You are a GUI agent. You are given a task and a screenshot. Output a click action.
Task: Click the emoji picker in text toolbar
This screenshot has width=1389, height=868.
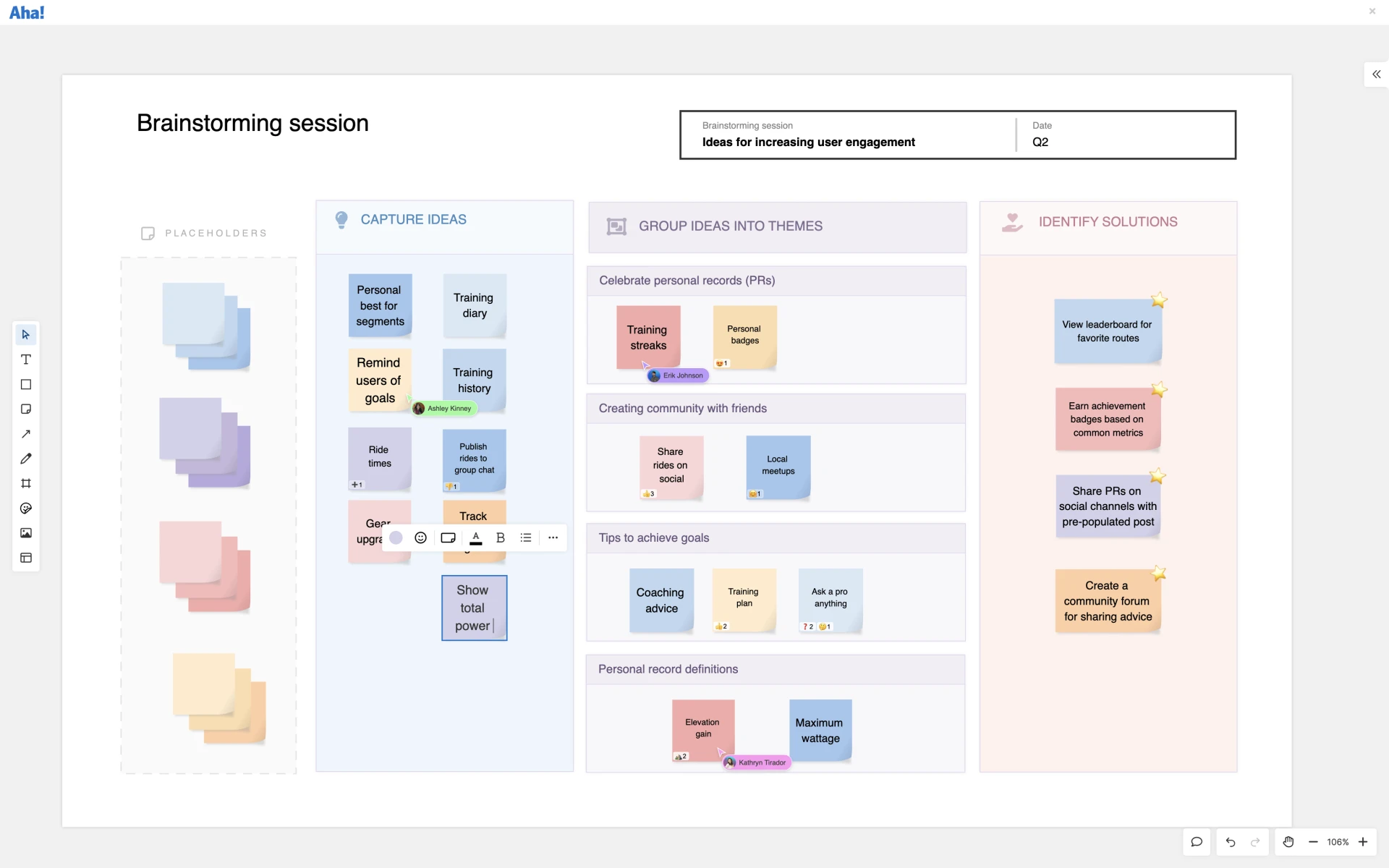click(x=421, y=538)
